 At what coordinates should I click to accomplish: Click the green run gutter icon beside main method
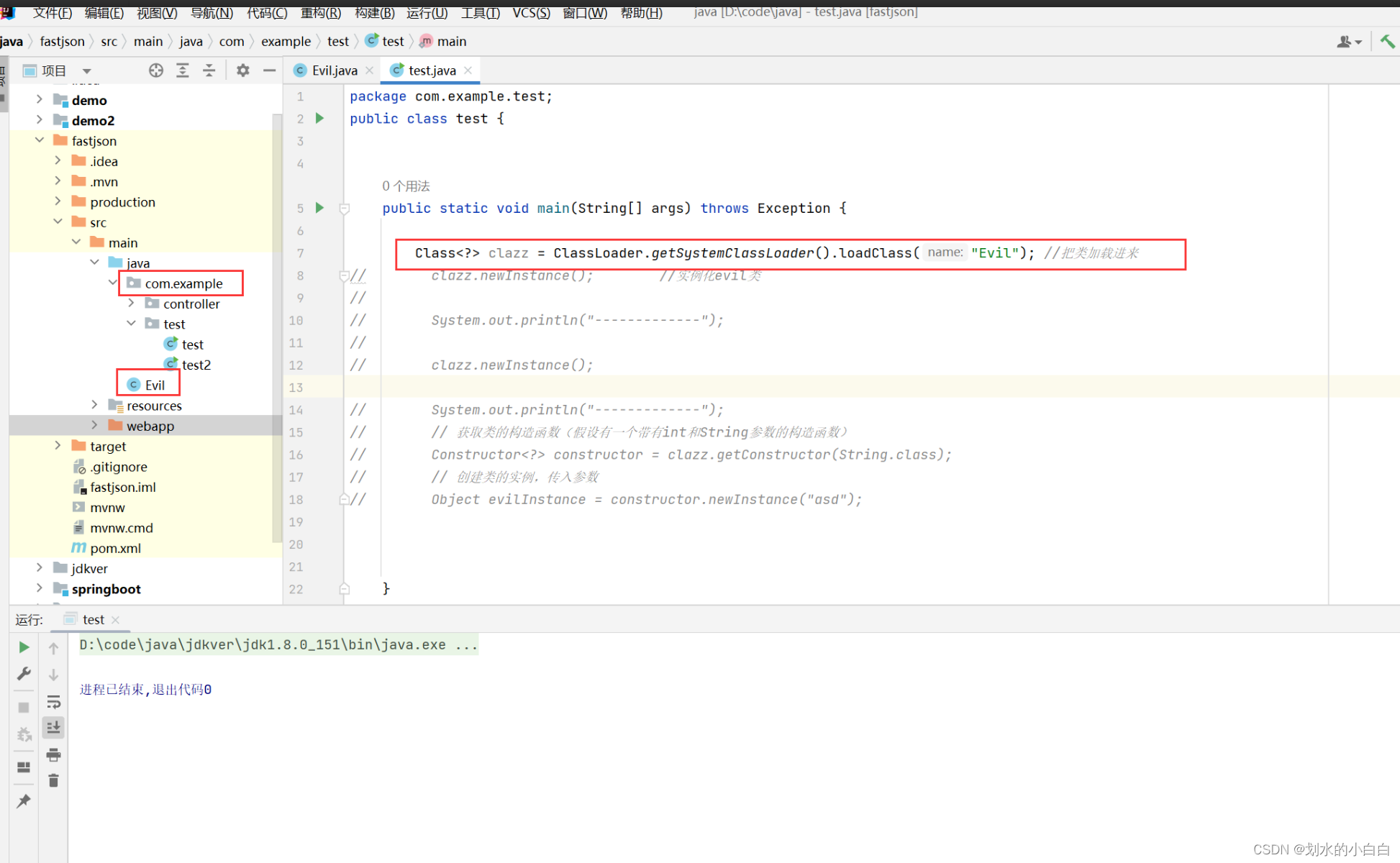(x=320, y=208)
